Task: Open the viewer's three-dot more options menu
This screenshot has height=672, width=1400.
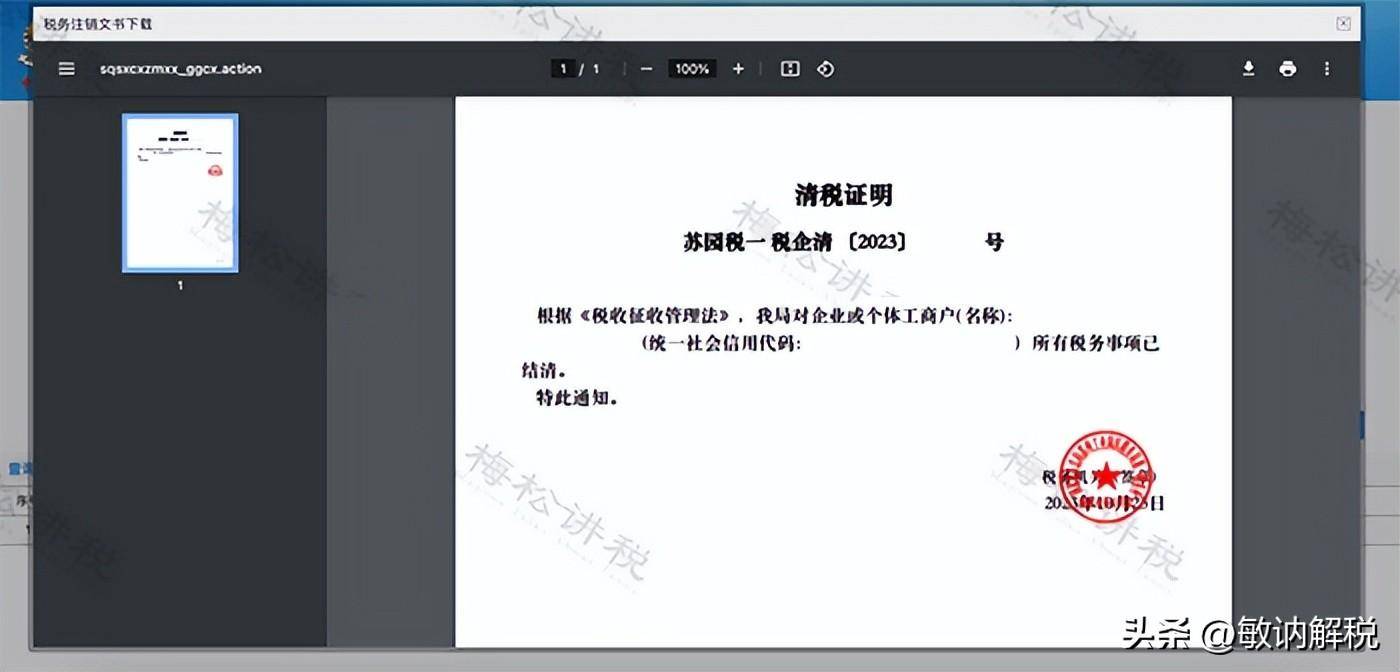Action: coord(1327,68)
